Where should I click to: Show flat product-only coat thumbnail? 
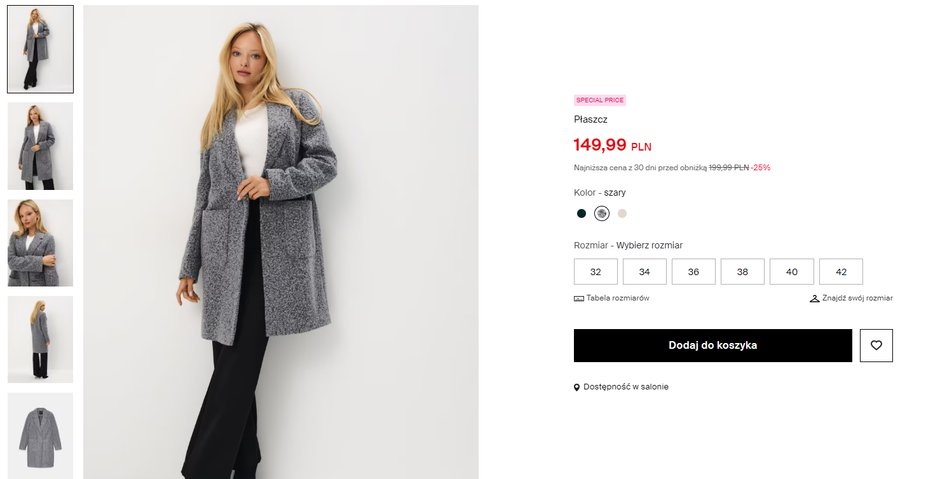pos(40,435)
